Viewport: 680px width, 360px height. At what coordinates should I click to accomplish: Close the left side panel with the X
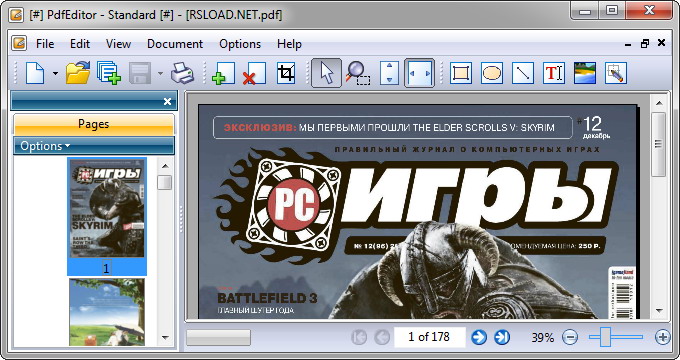[x=167, y=101]
